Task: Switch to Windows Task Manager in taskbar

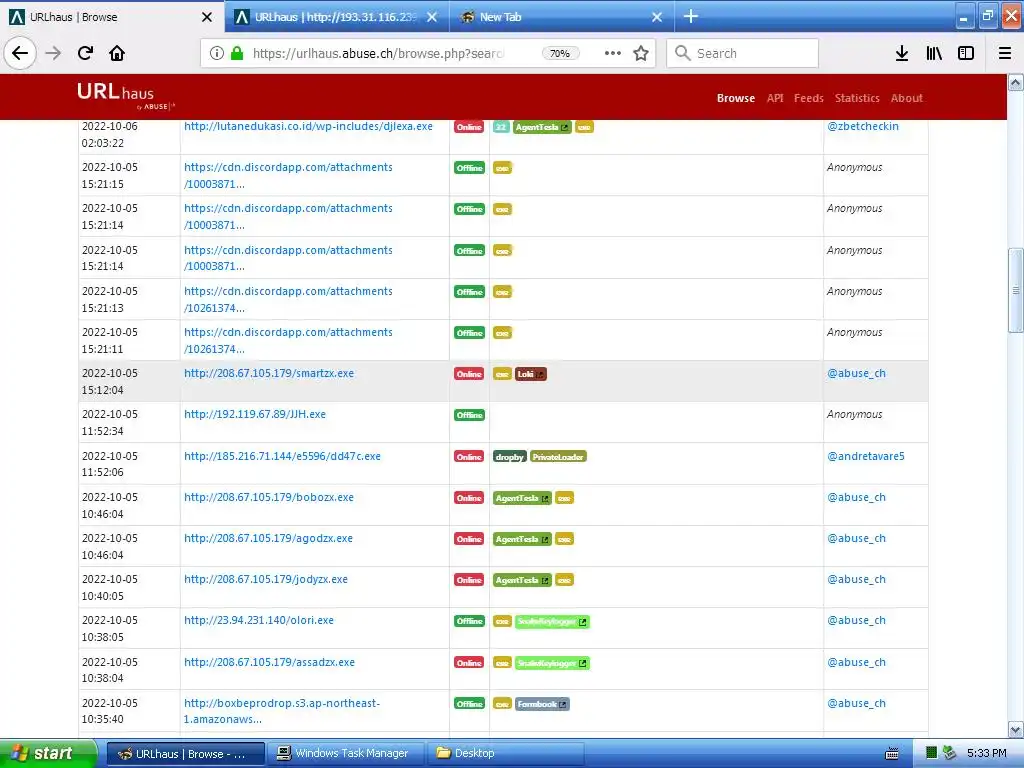Action: pos(345,754)
